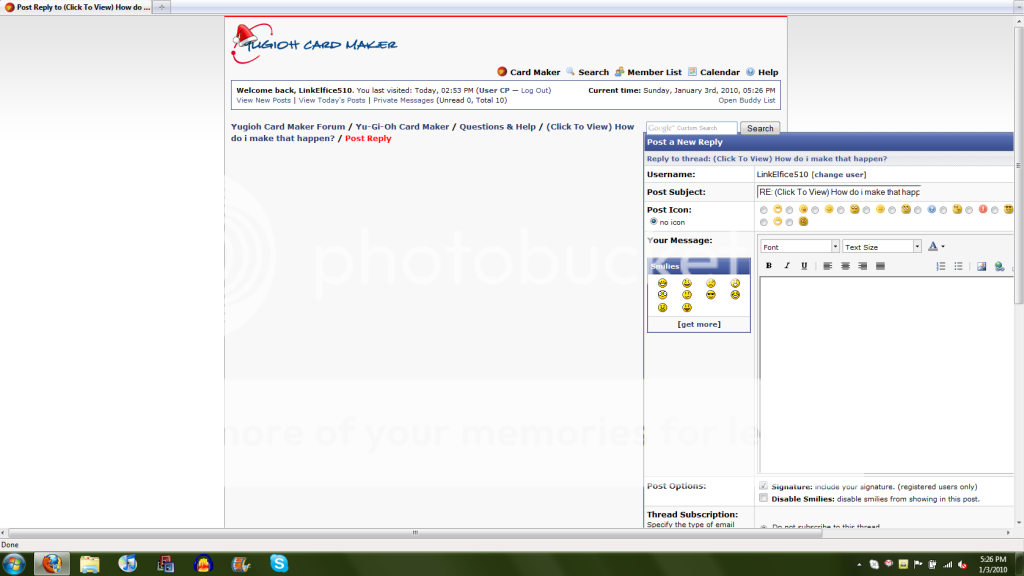Viewport: 1024px width, 576px height.
Task: Click the Search button beside Google box
Action: 760,128
